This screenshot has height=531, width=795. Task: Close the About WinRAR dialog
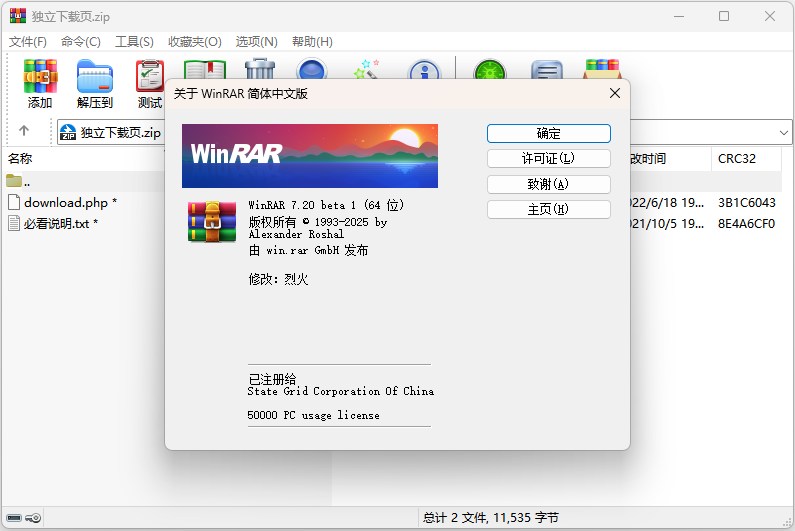coord(615,93)
